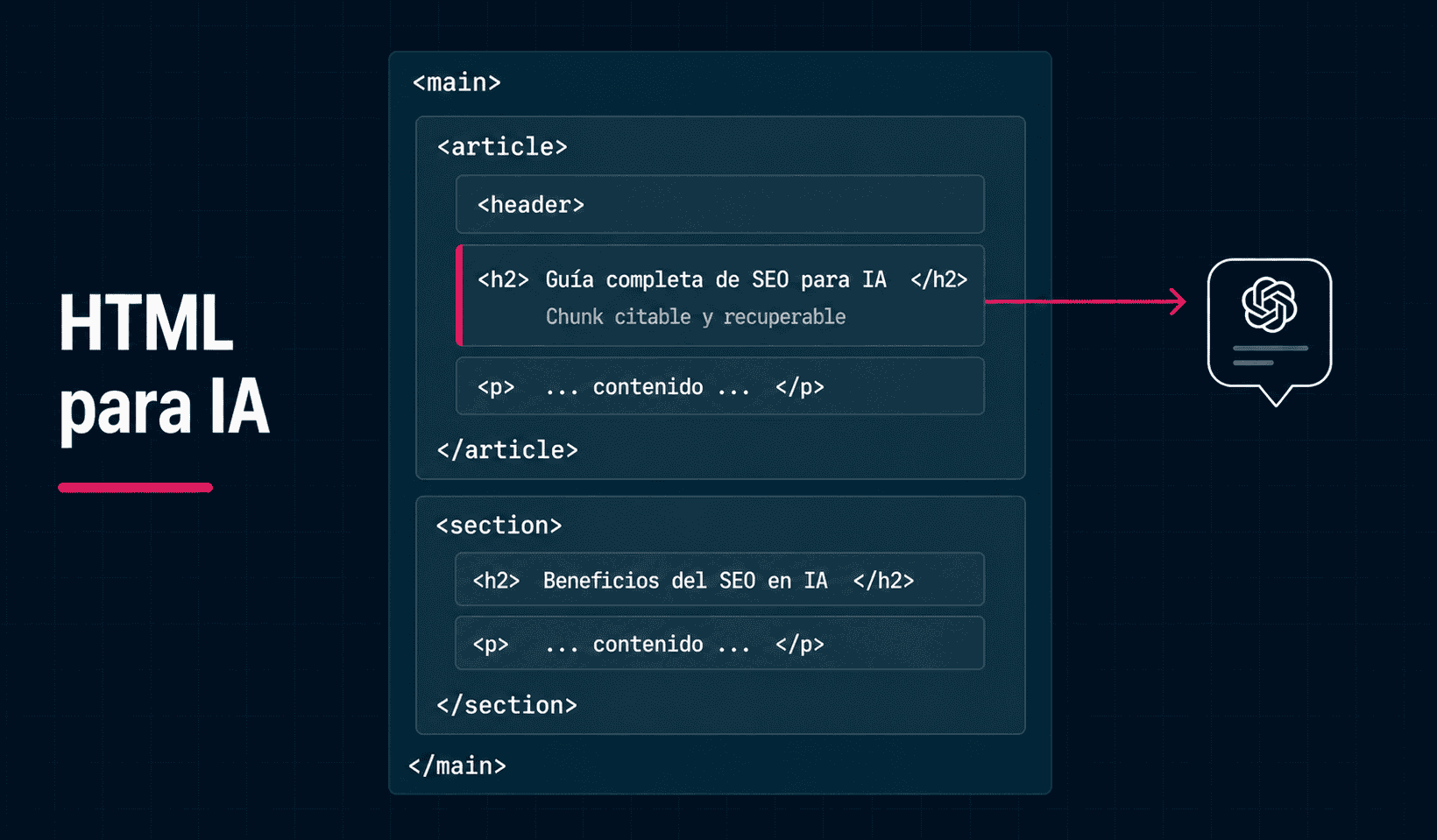
Task: Select the opening <main> tag
Action: (457, 82)
